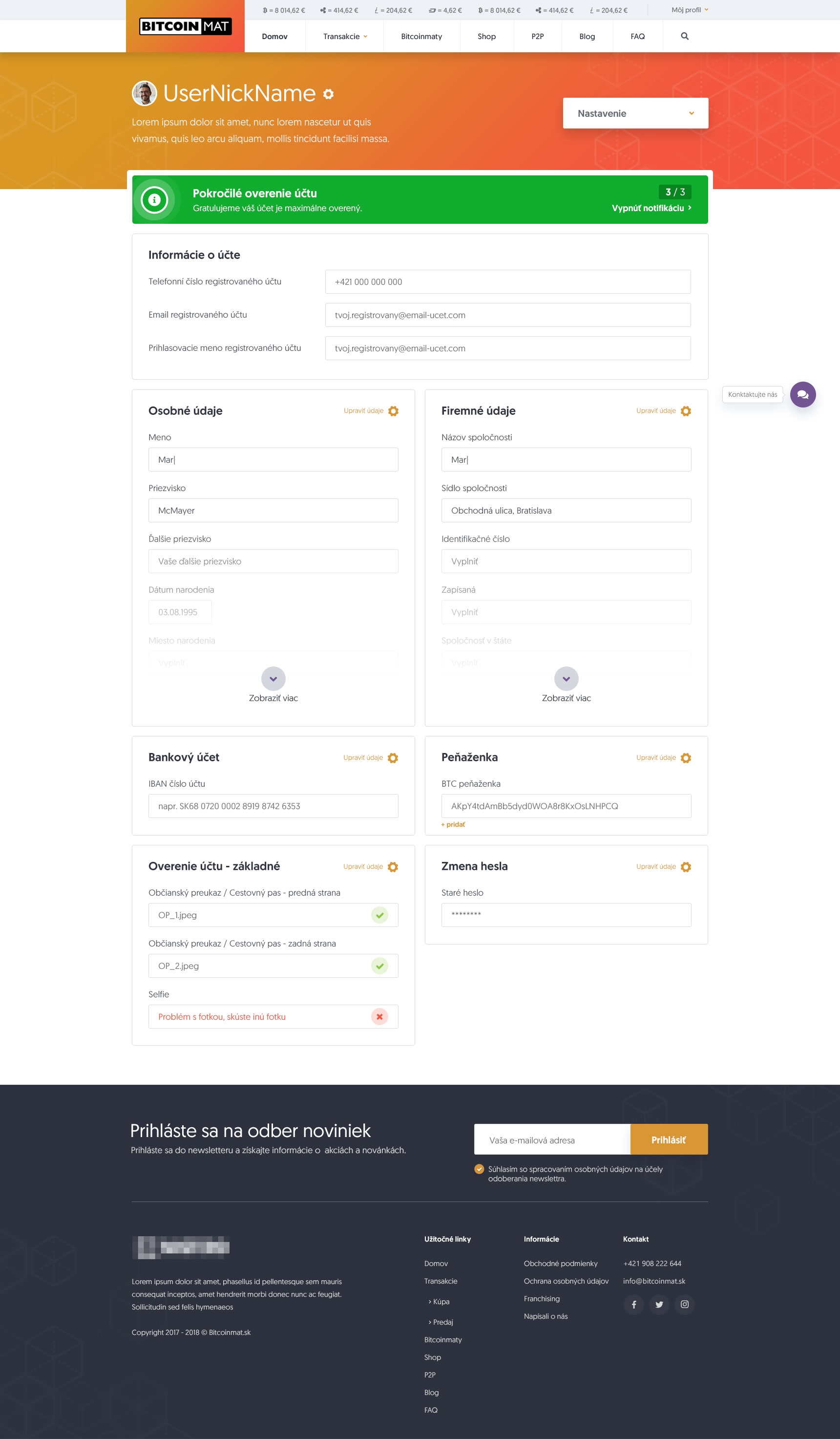Click + pridať wallet link

pos(453,824)
